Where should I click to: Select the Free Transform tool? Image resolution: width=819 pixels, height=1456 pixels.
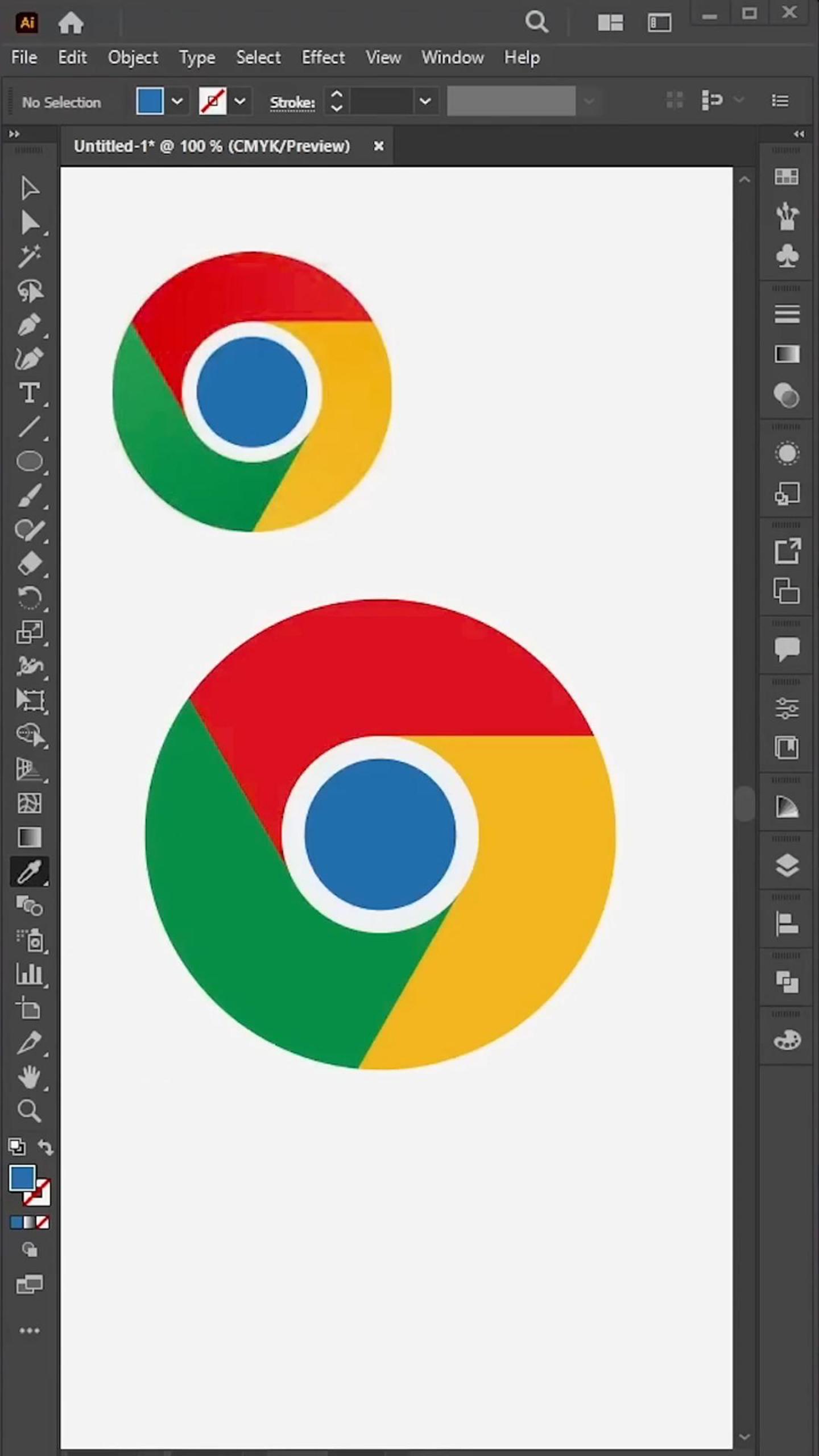tap(30, 700)
